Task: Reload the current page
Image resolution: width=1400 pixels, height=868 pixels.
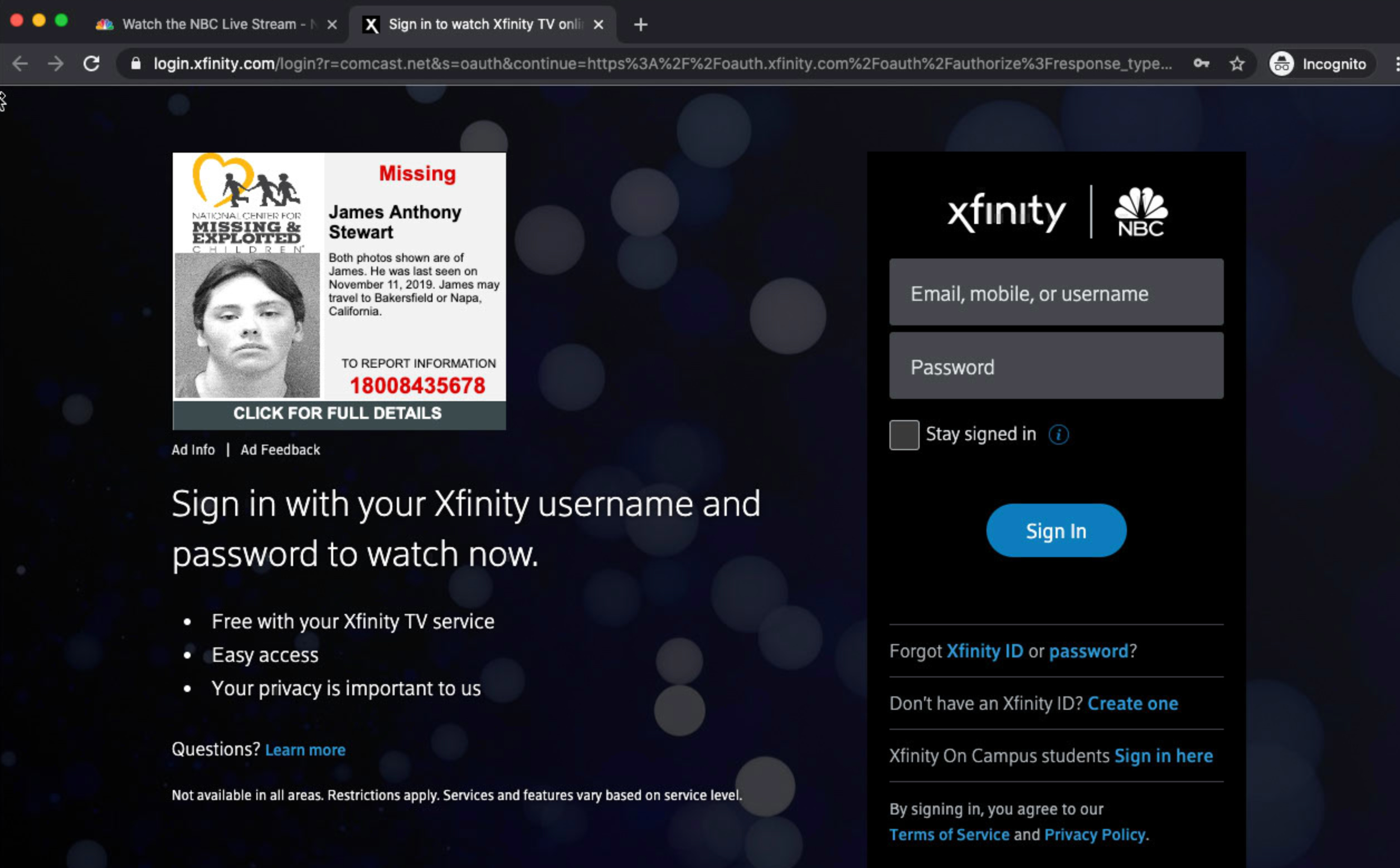Action: click(x=92, y=64)
